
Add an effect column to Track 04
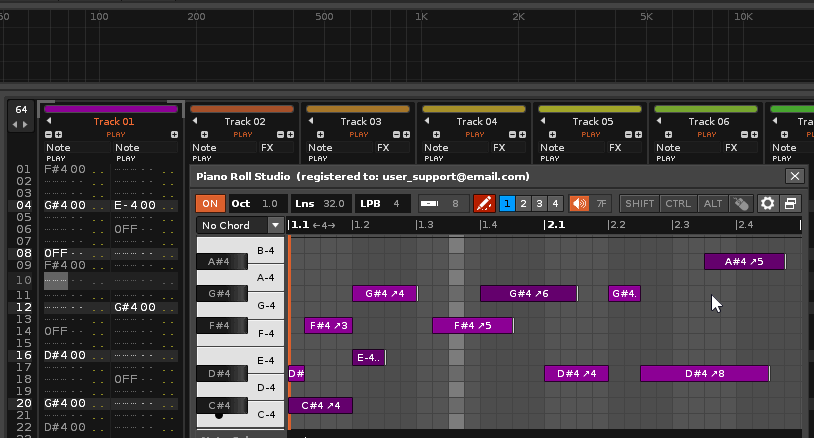pyautogui.click(x=522, y=134)
